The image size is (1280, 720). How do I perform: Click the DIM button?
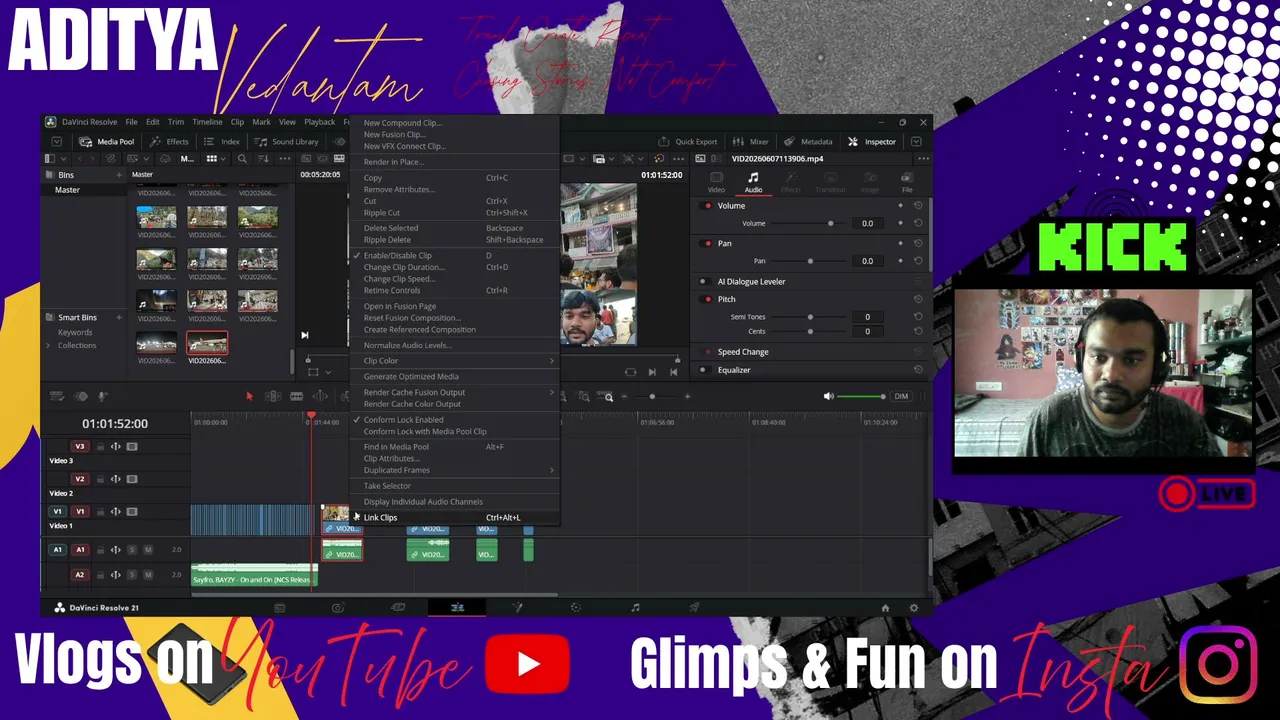click(x=901, y=397)
